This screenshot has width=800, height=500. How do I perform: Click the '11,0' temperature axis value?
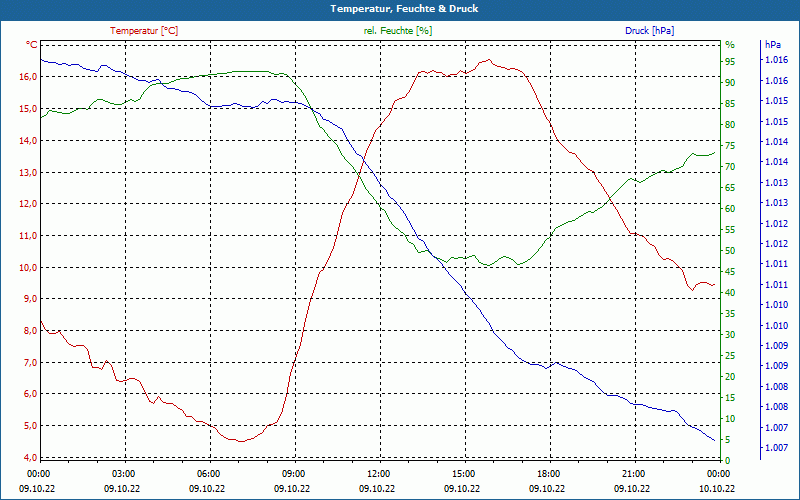point(29,236)
